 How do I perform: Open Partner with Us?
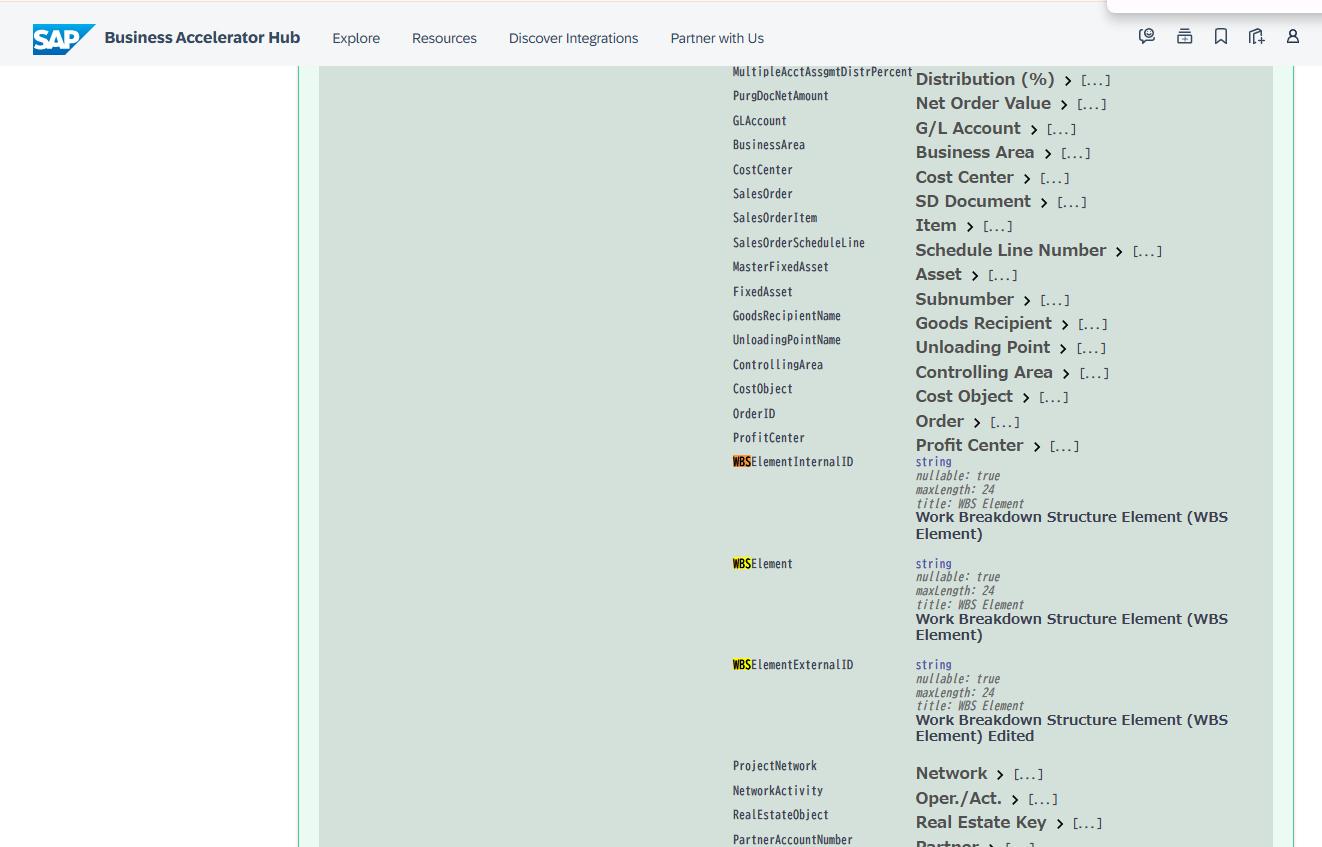pyautogui.click(x=717, y=38)
